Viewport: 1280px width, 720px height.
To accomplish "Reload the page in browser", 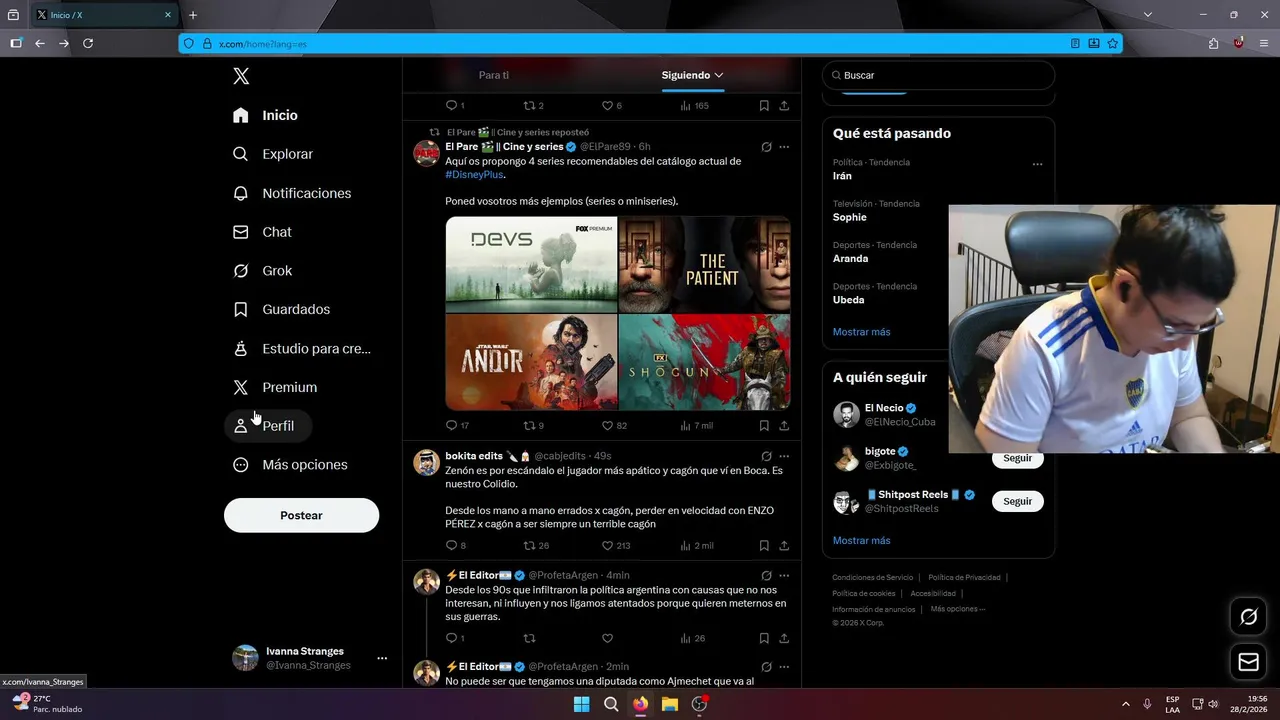I will pyautogui.click(x=88, y=43).
